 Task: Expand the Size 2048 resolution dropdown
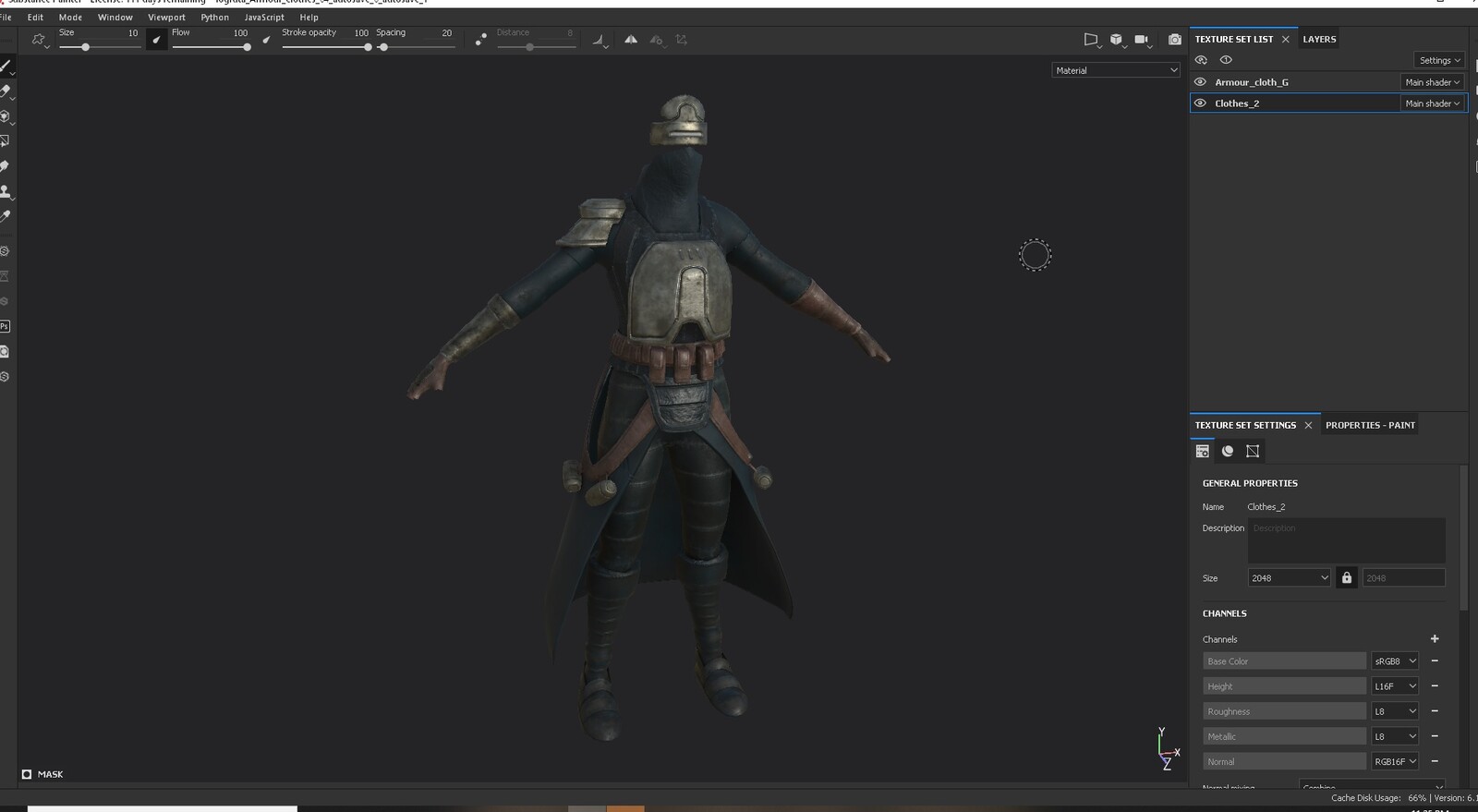pyautogui.click(x=1289, y=577)
